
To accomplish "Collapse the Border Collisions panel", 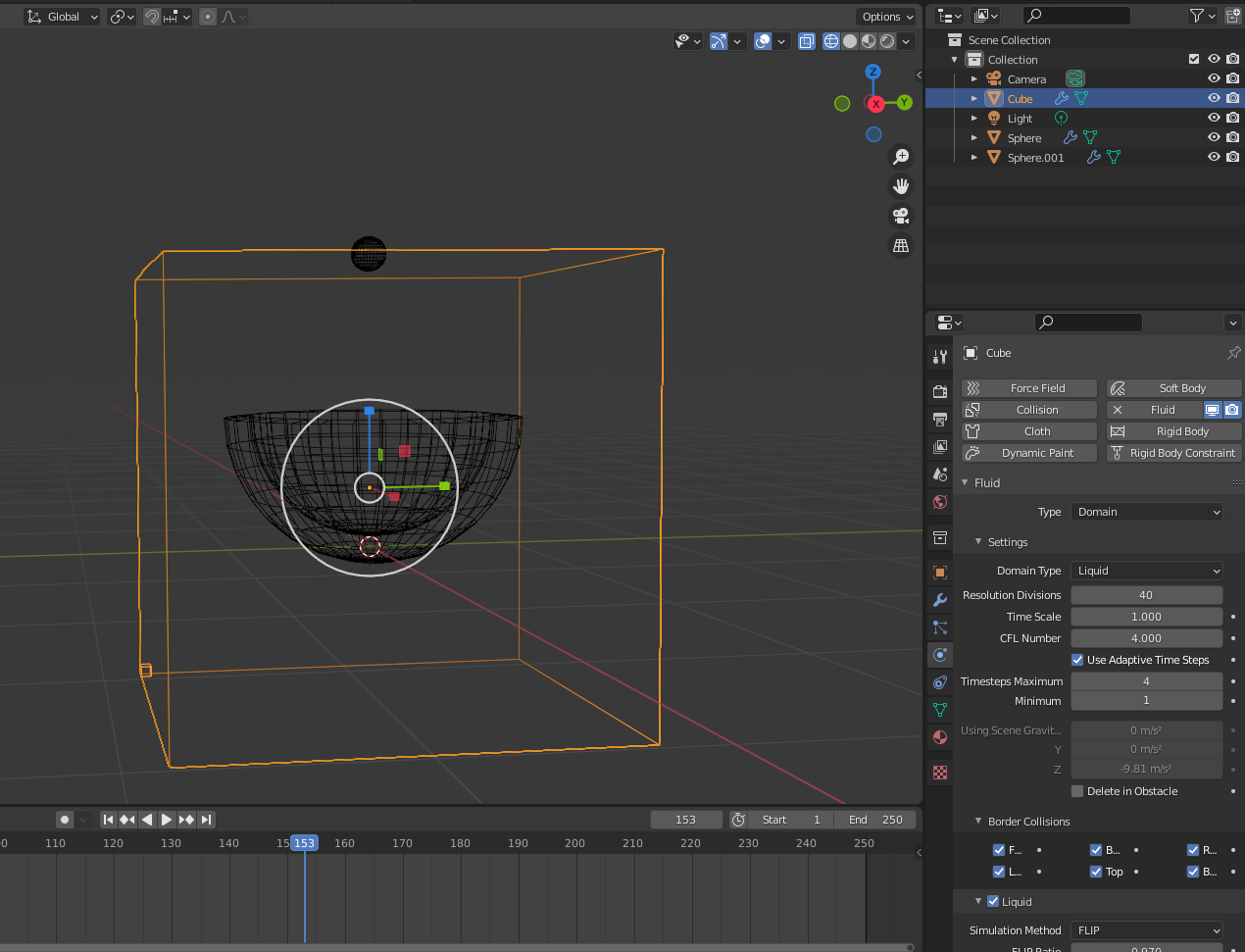I will tap(978, 822).
